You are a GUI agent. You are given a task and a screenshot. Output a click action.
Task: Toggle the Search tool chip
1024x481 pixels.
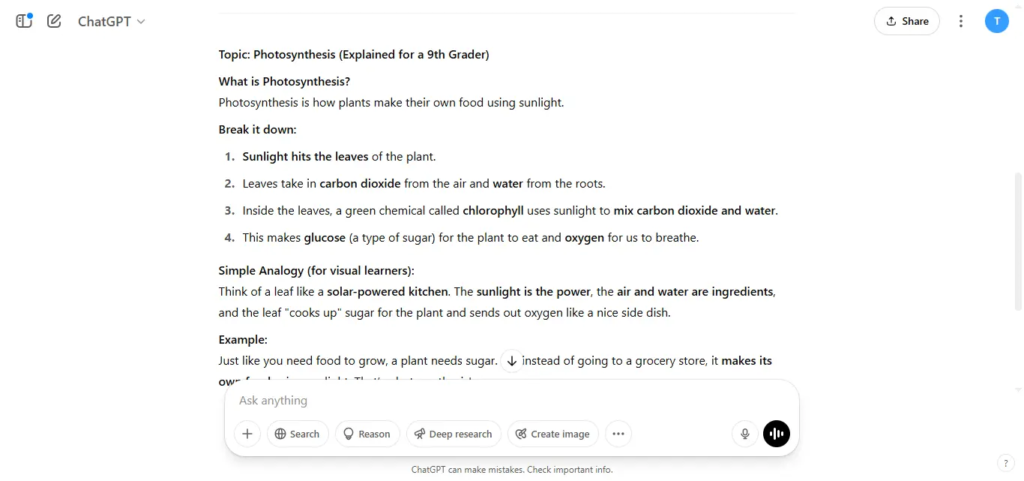tap(297, 434)
